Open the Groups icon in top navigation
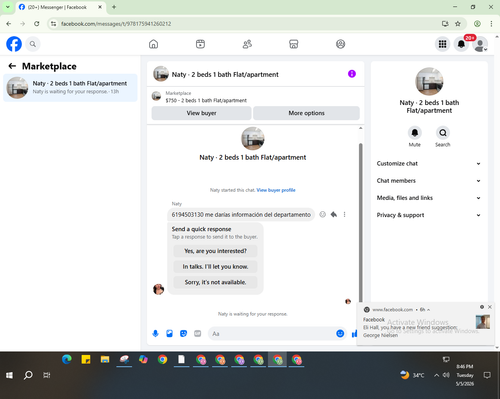Image resolution: width=500 pixels, height=399 pixels. click(340, 44)
